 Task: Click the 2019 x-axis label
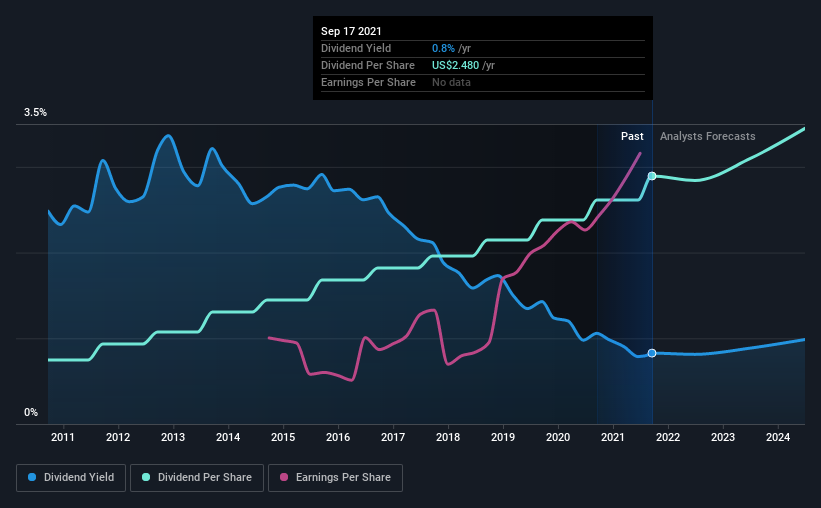click(x=503, y=437)
